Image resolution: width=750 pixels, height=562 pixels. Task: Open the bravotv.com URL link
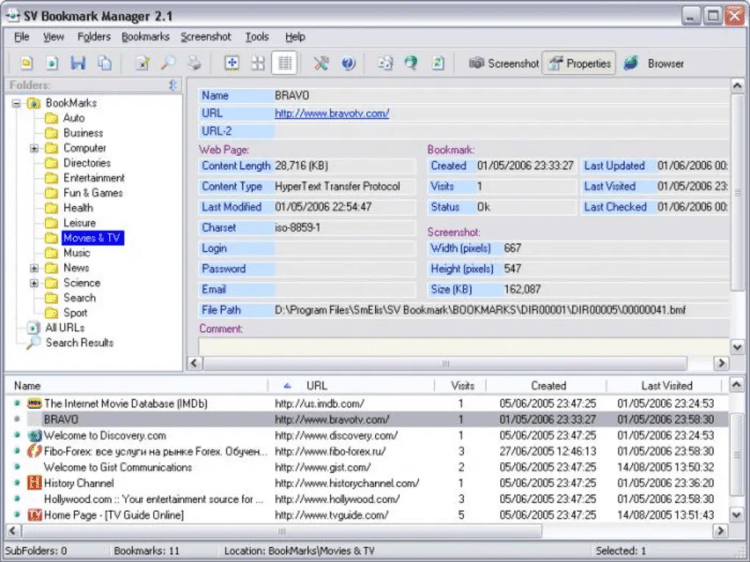point(331,113)
